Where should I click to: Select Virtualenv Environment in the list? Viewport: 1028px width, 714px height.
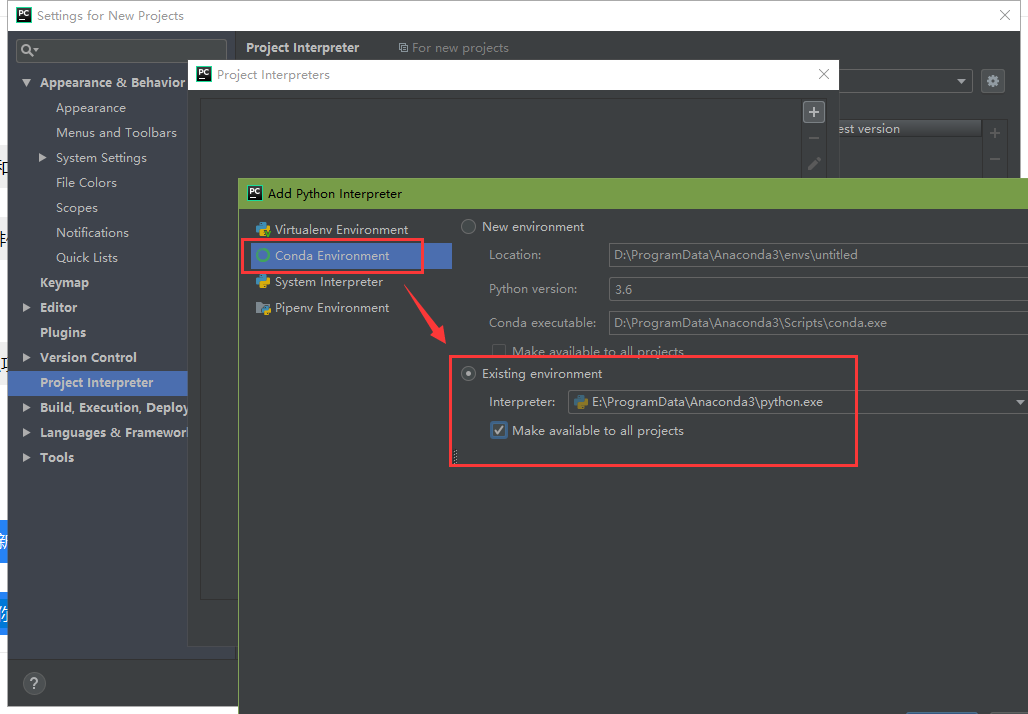(351, 229)
